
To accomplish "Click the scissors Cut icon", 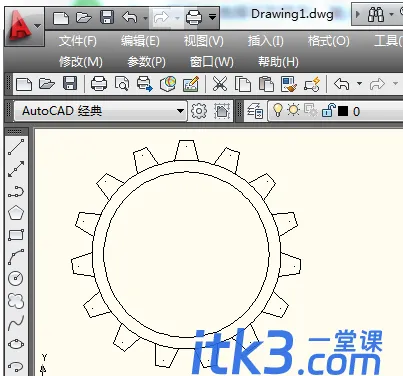I will tap(220, 84).
